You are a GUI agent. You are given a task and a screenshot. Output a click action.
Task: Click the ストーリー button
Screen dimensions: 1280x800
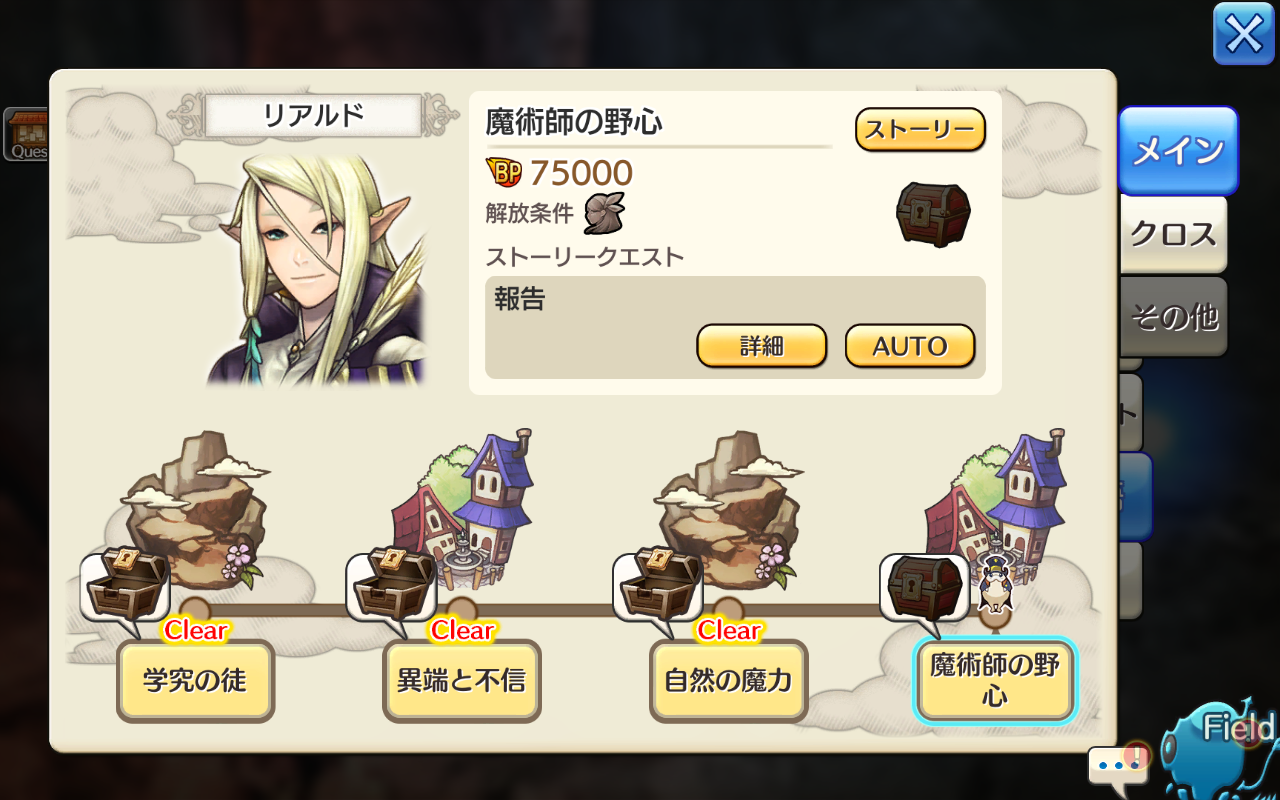[920, 129]
